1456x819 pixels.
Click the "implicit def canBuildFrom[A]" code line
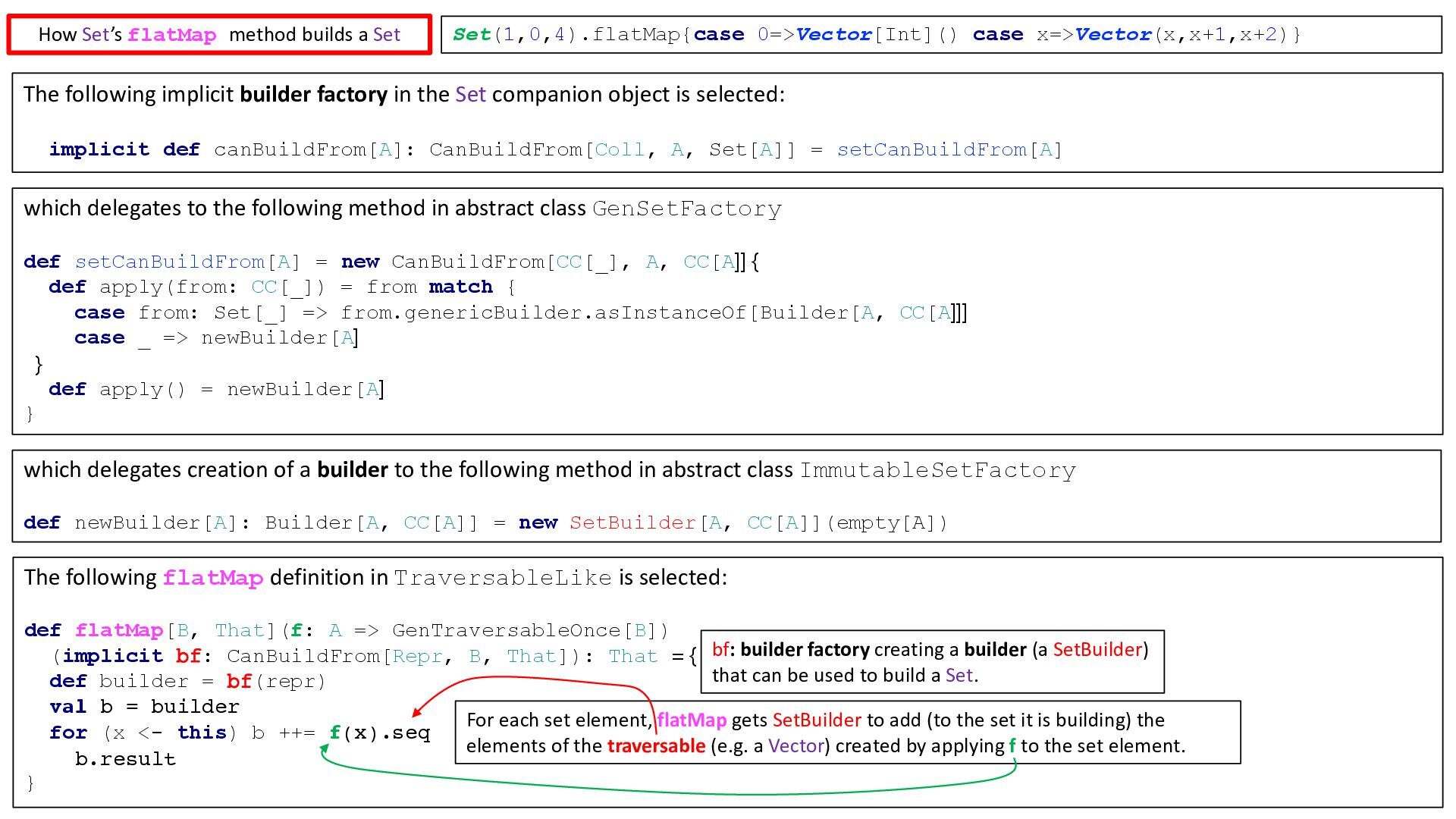[x=556, y=149]
